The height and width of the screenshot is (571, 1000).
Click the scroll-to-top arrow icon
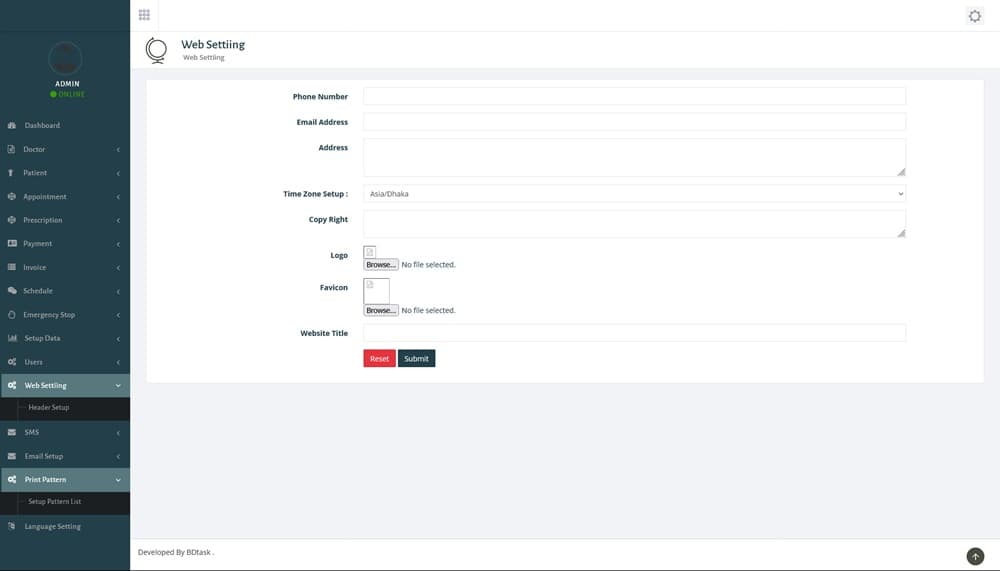975,556
